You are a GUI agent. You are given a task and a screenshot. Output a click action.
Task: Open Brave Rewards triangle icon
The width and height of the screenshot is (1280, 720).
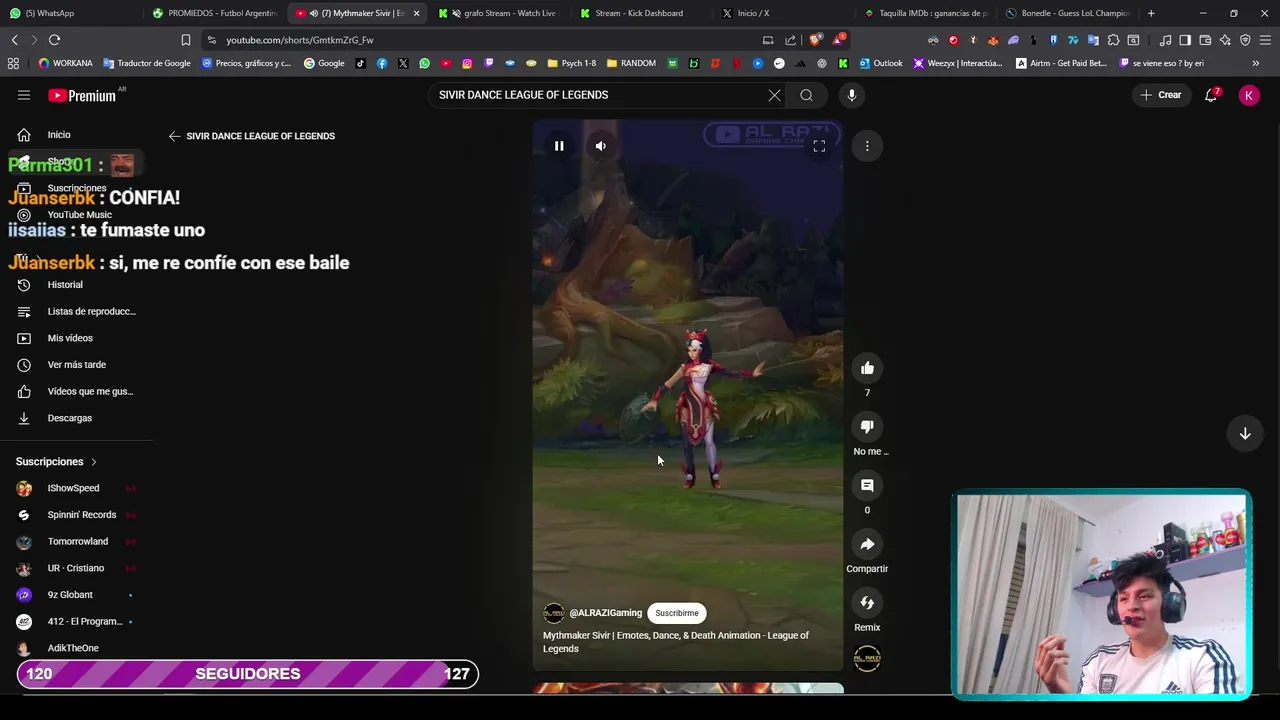[838, 40]
